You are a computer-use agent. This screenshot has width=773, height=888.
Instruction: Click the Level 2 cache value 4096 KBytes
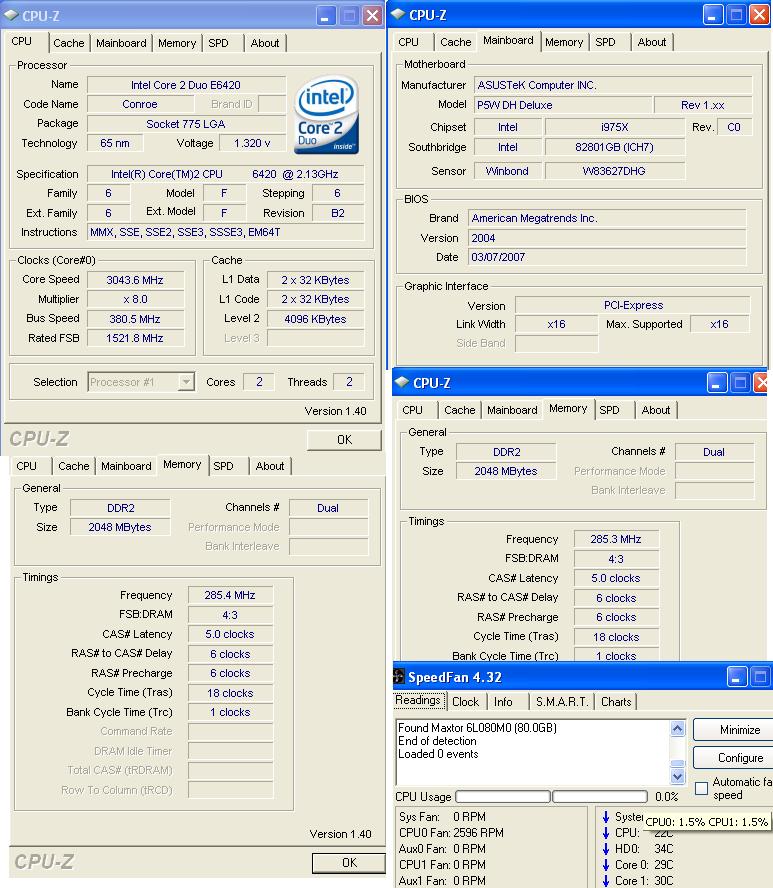(x=315, y=319)
